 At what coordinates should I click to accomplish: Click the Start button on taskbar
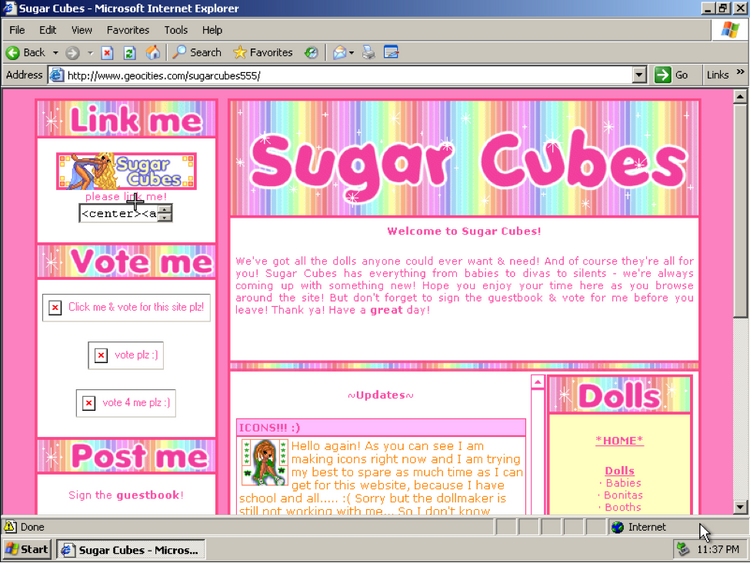click(27, 549)
